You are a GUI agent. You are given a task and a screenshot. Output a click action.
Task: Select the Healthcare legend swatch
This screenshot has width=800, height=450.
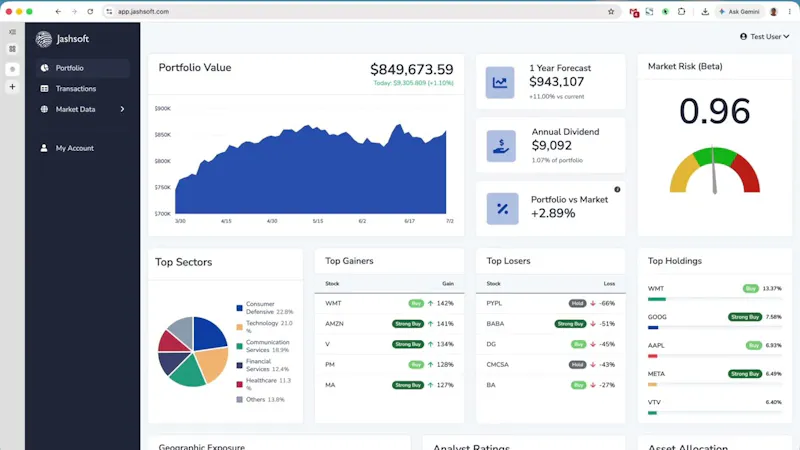pyautogui.click(x=239, y=384)
